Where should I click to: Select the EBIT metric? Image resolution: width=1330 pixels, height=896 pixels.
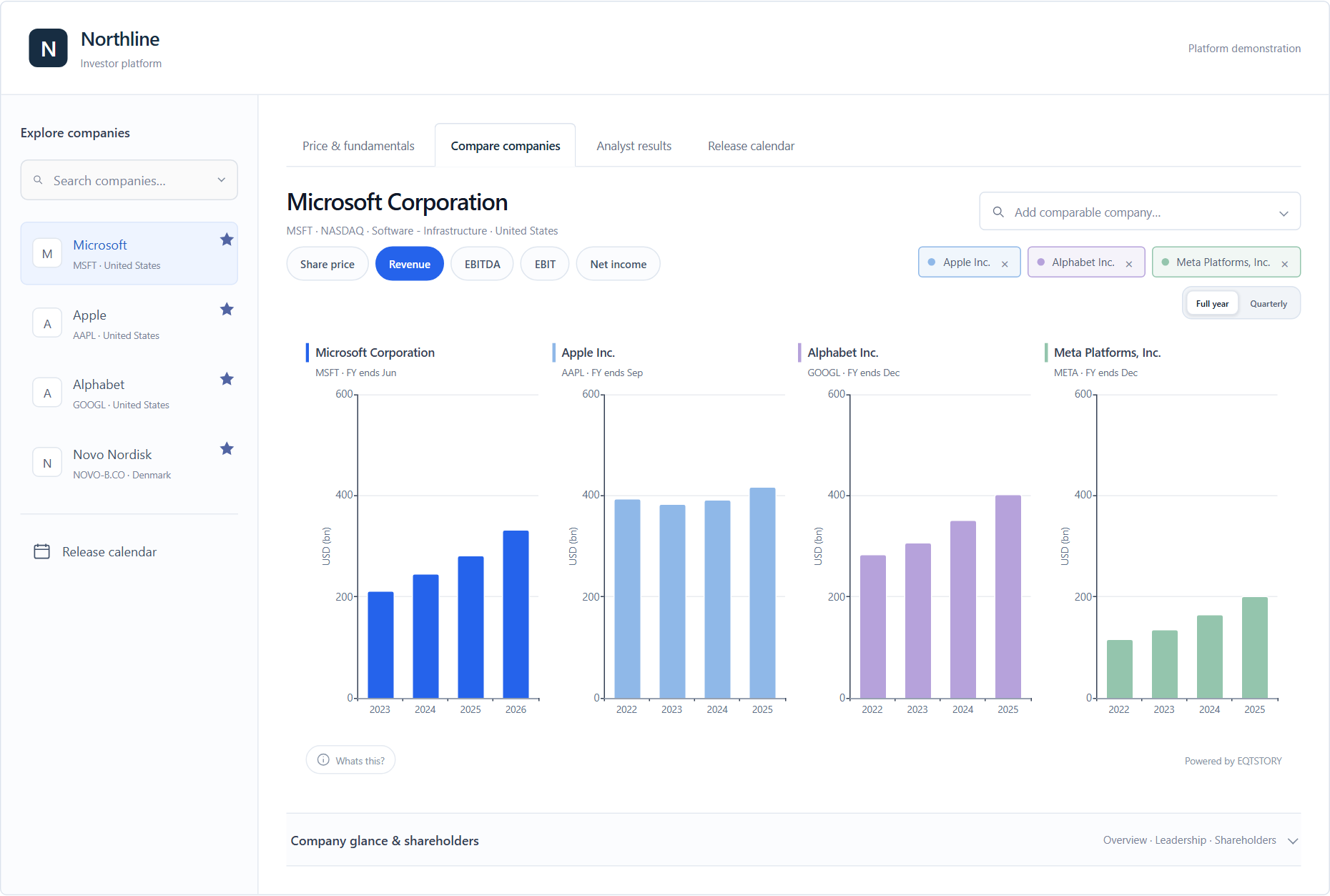[x=545, y=264]
